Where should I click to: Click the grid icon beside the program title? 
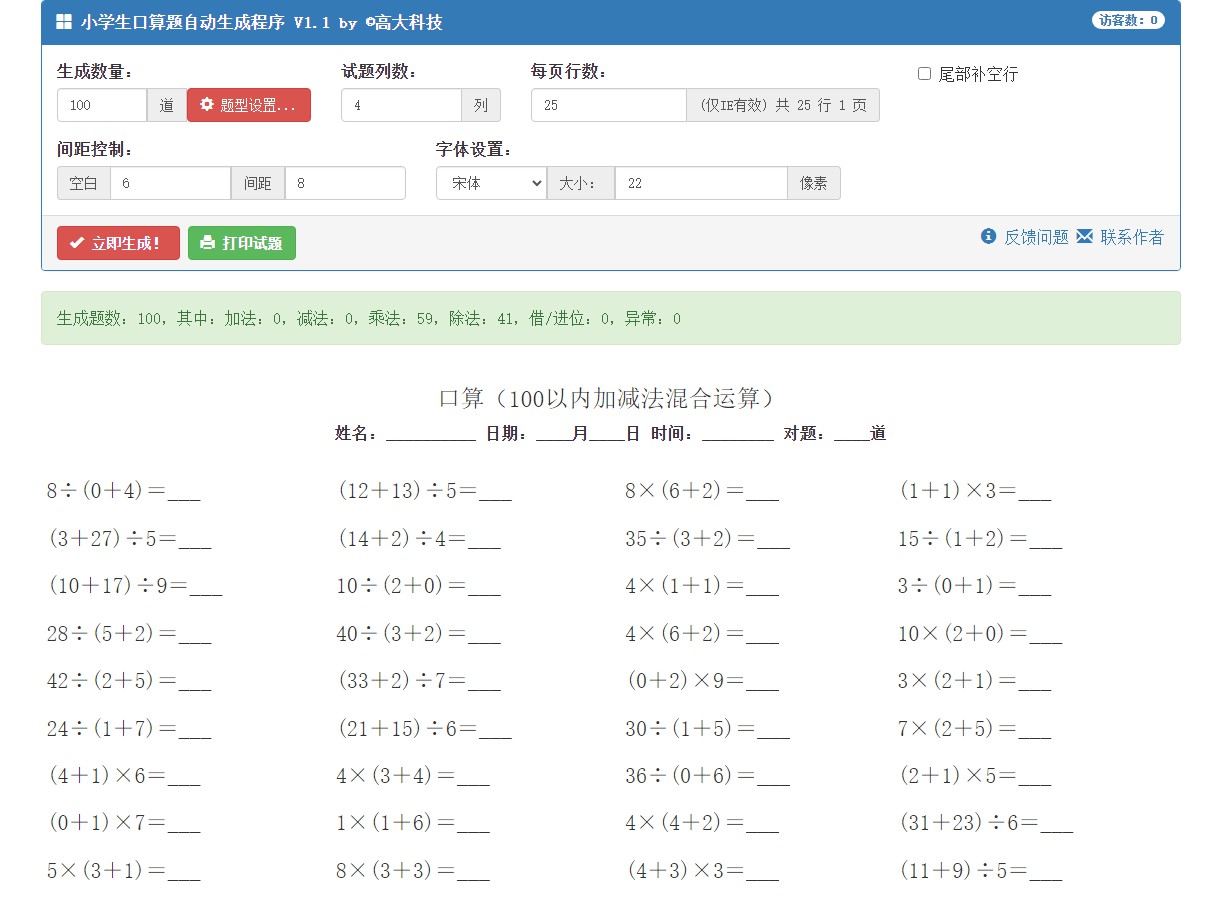64,22
